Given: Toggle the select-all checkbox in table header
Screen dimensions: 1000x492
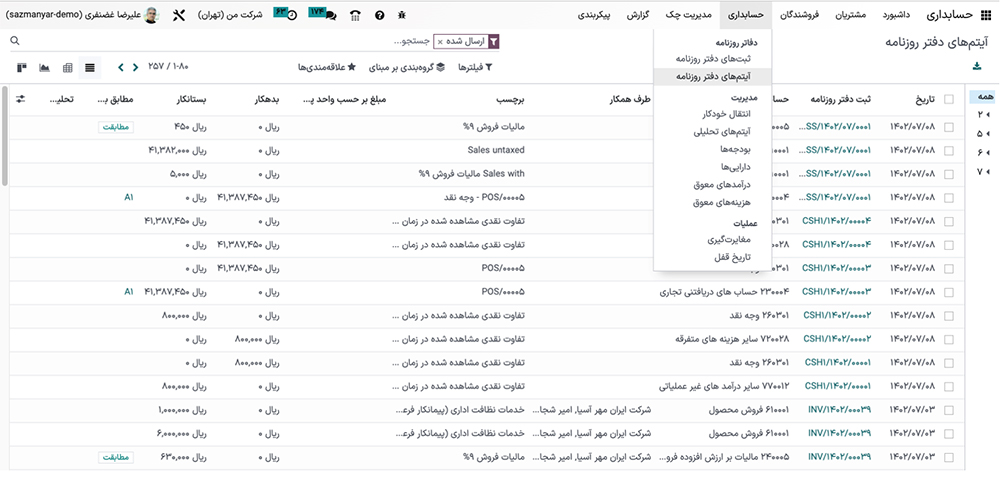Looking at the screenshot, I should (x=948, y=100).
